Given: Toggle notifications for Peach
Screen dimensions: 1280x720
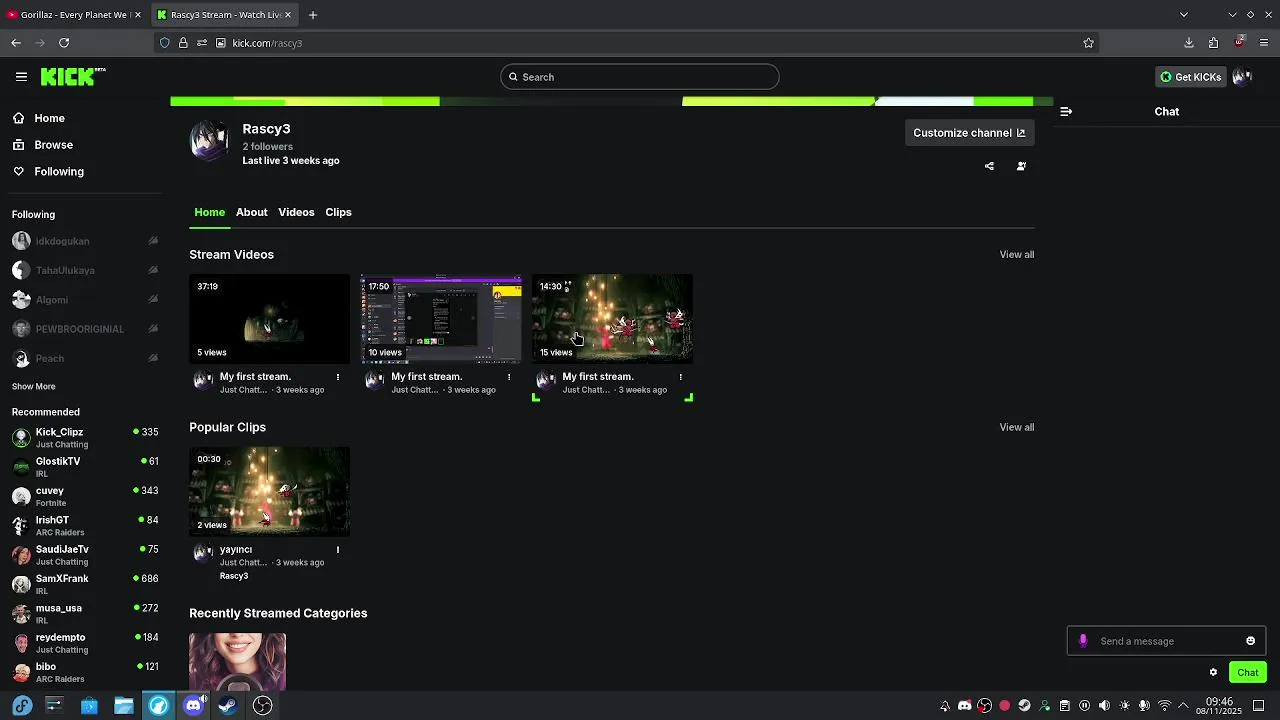Looking at the screenshot, I should coord(153,358).
